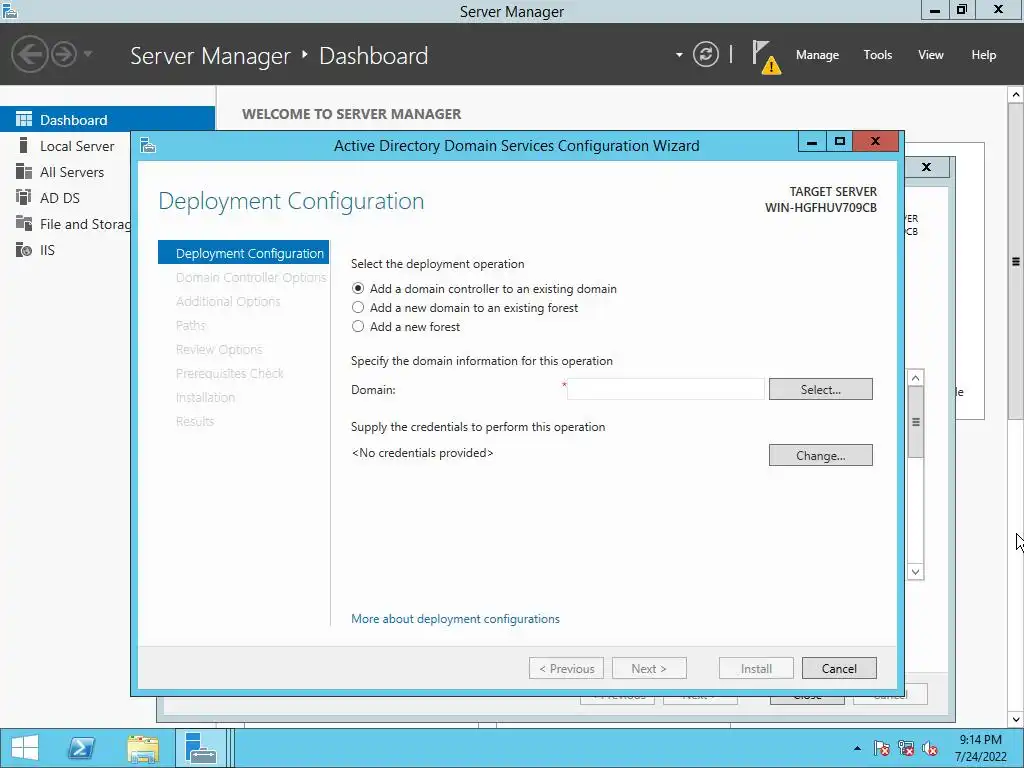Open All Servers in the sidebar

pyautogui.click(x=72, y=172)
